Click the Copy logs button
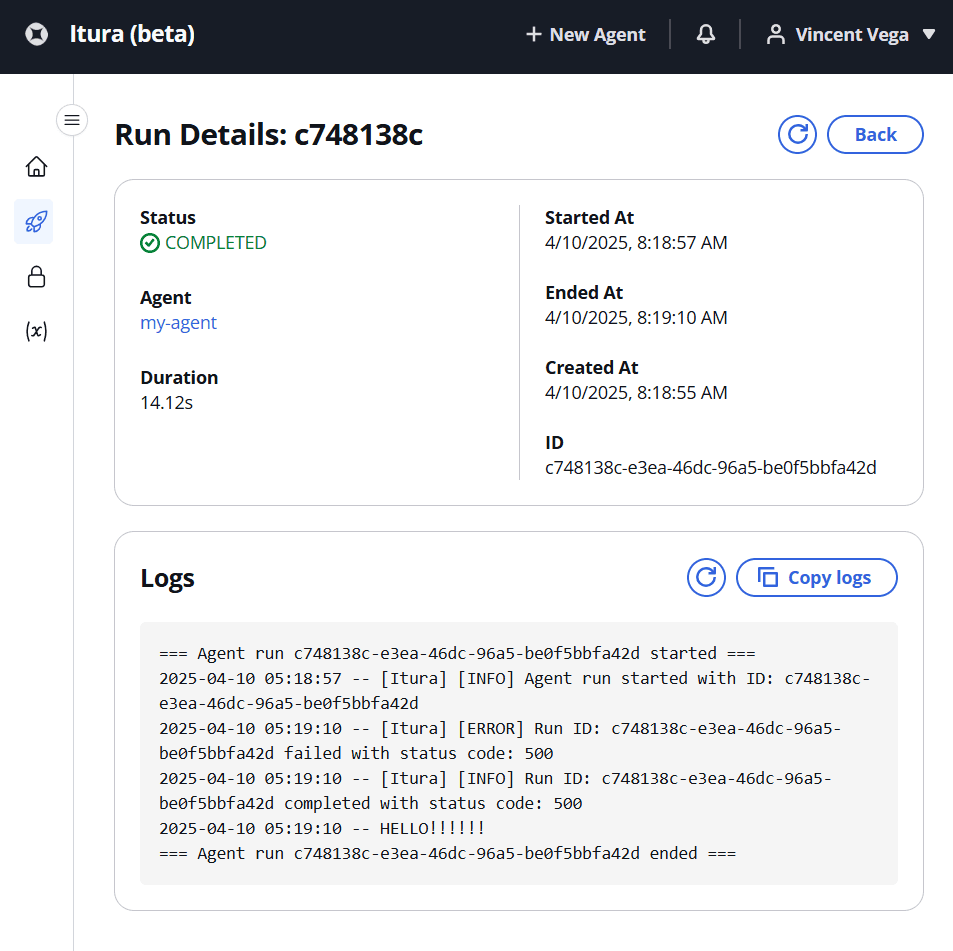This screenshot has height=951, width=953. pyautogui.click(x=817, y=577)
